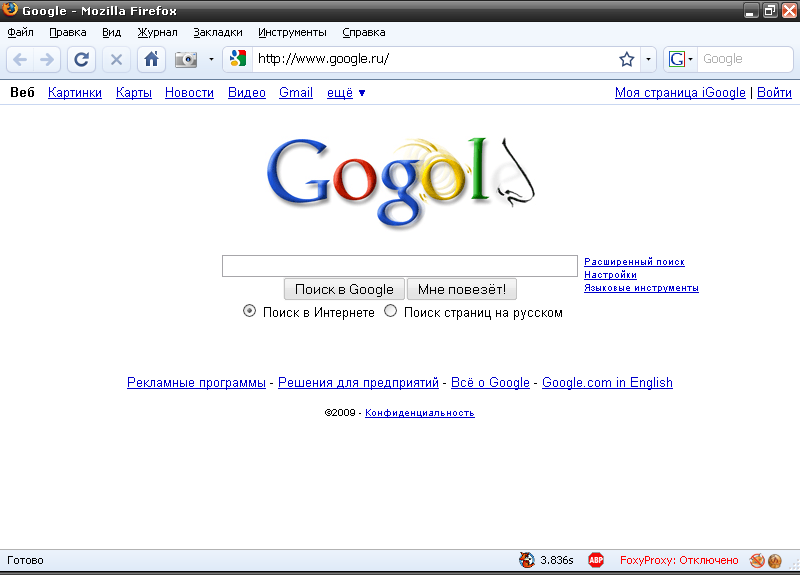
Task: Open the Файл menu
Action: click(20, 32)
